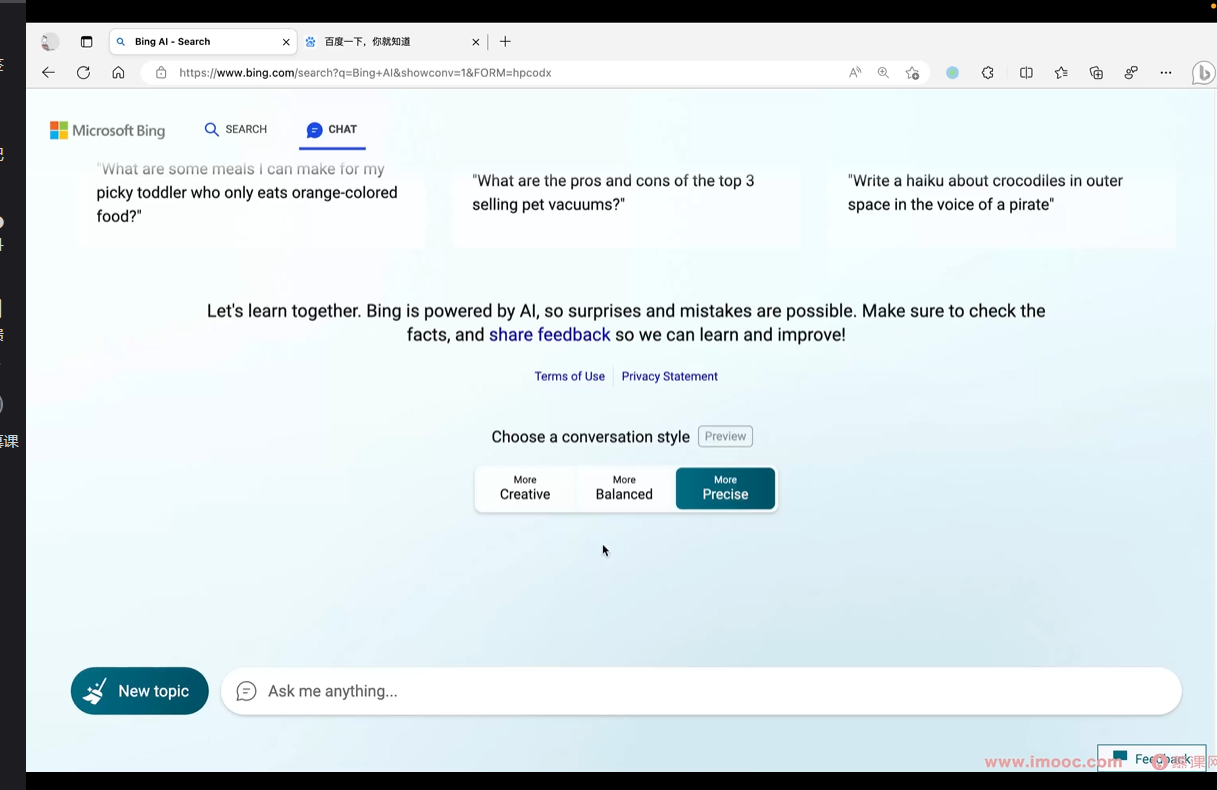Screen dimensions: 1217x790
Task: Select the Bing AI - Search tab
Action: (202, 42)
